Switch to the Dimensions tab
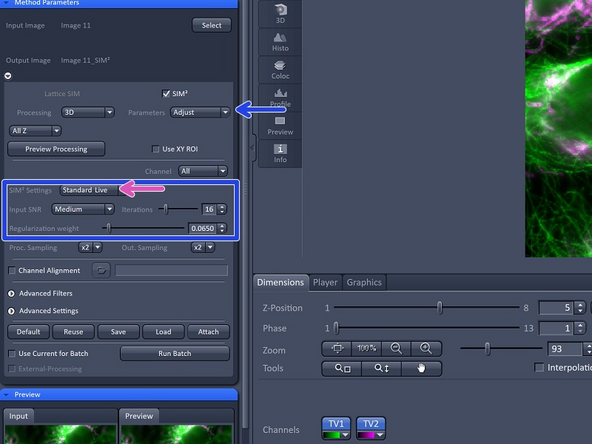Image resolution: width=592 pixels, height=444 pixels. pyautogui.click(x=281, y=282)
